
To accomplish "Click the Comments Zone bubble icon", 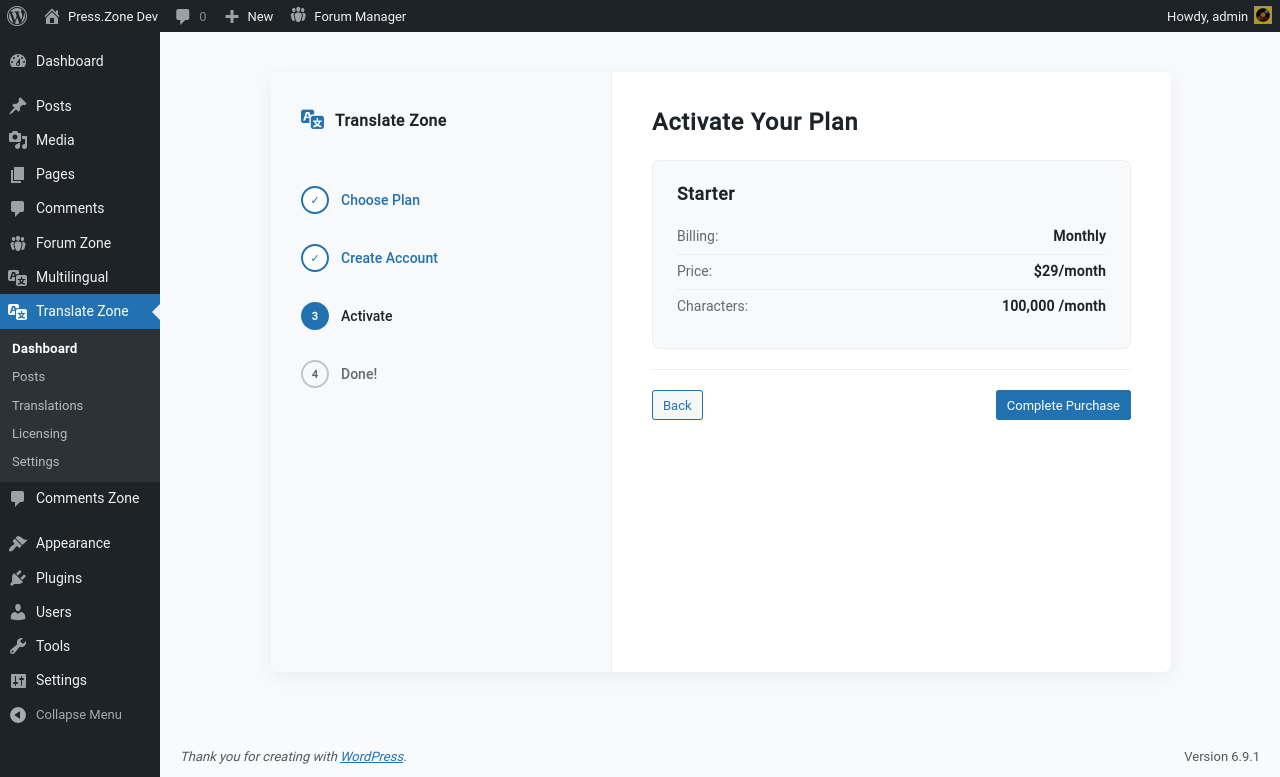I will [18, 498].
